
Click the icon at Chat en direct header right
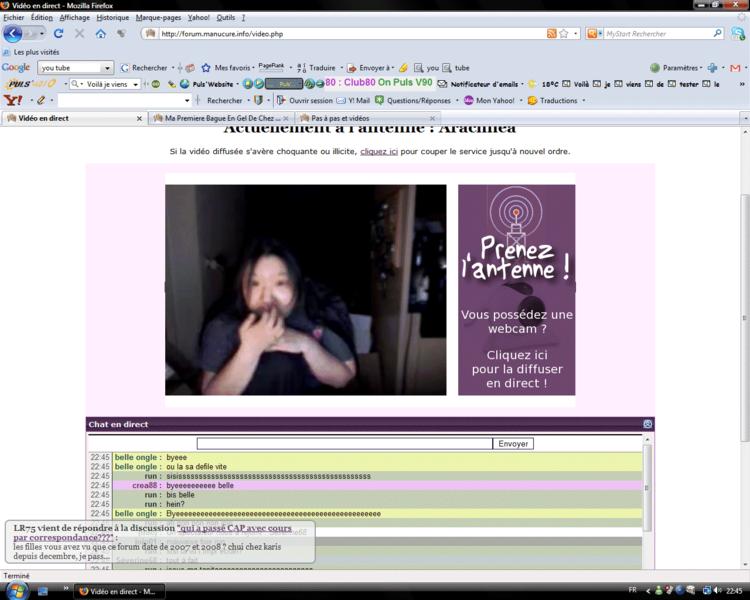647,424
